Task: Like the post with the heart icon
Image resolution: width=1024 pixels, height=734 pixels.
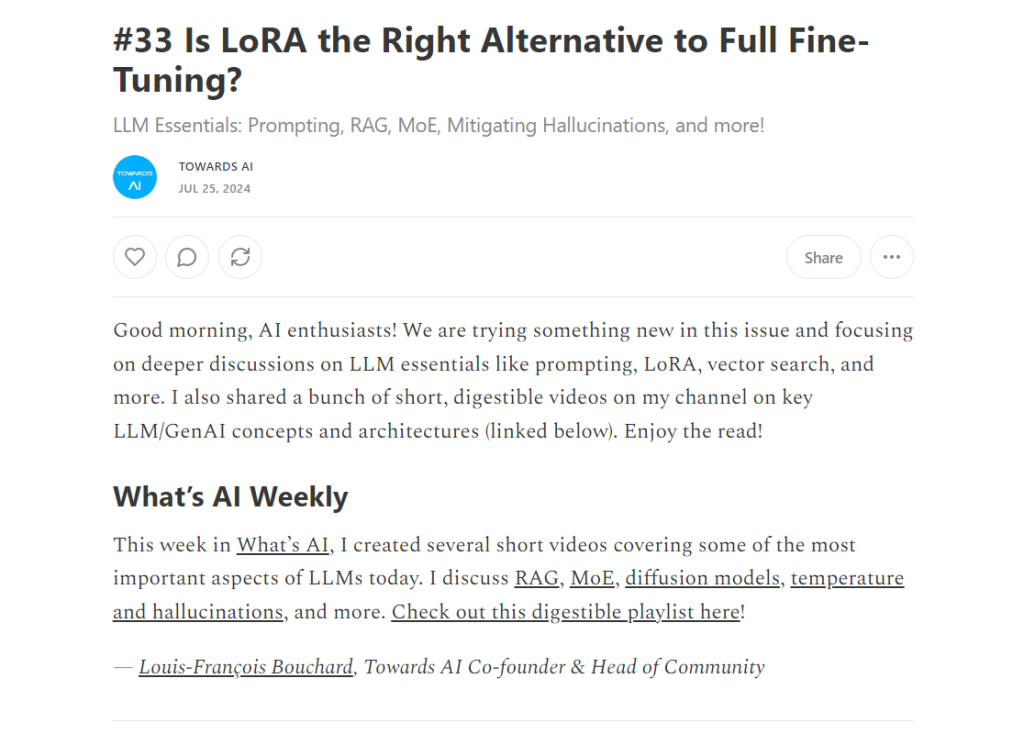Action: (135, 257)
